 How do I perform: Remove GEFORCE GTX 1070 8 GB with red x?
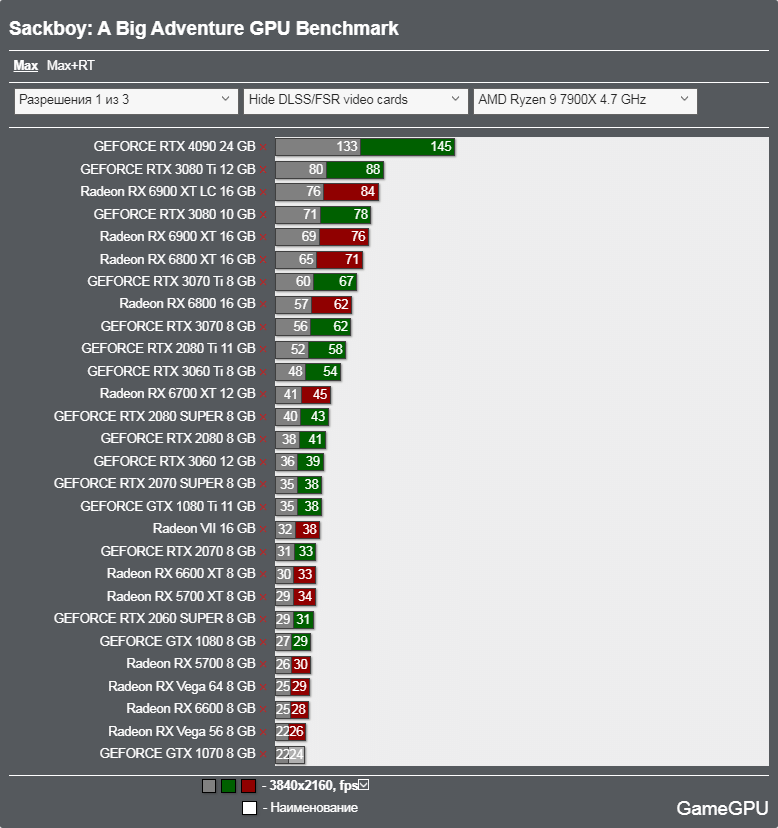tap(263, 754)
